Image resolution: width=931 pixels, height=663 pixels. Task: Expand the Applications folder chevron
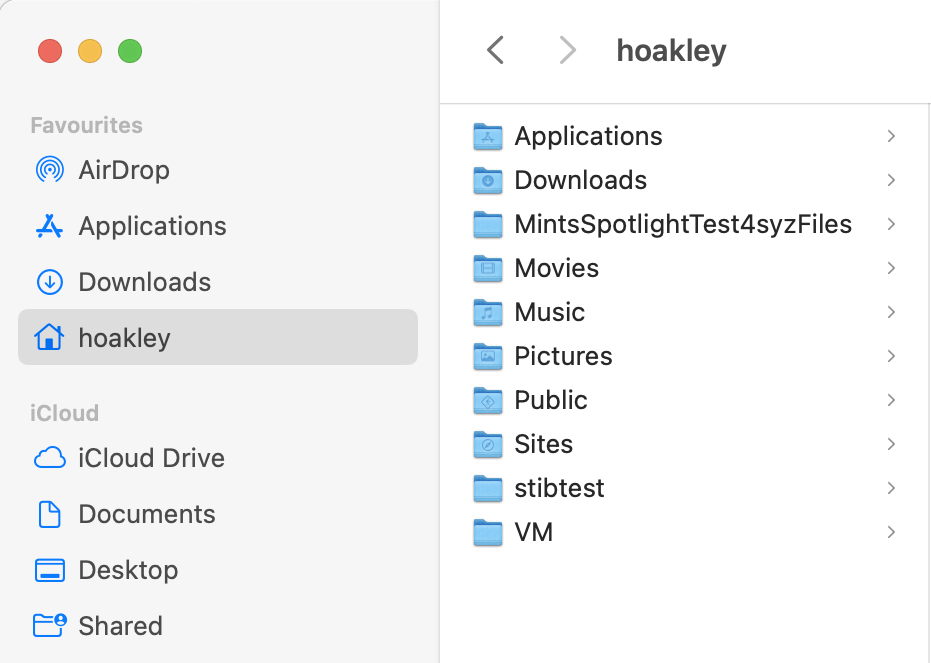coord(890,136)
